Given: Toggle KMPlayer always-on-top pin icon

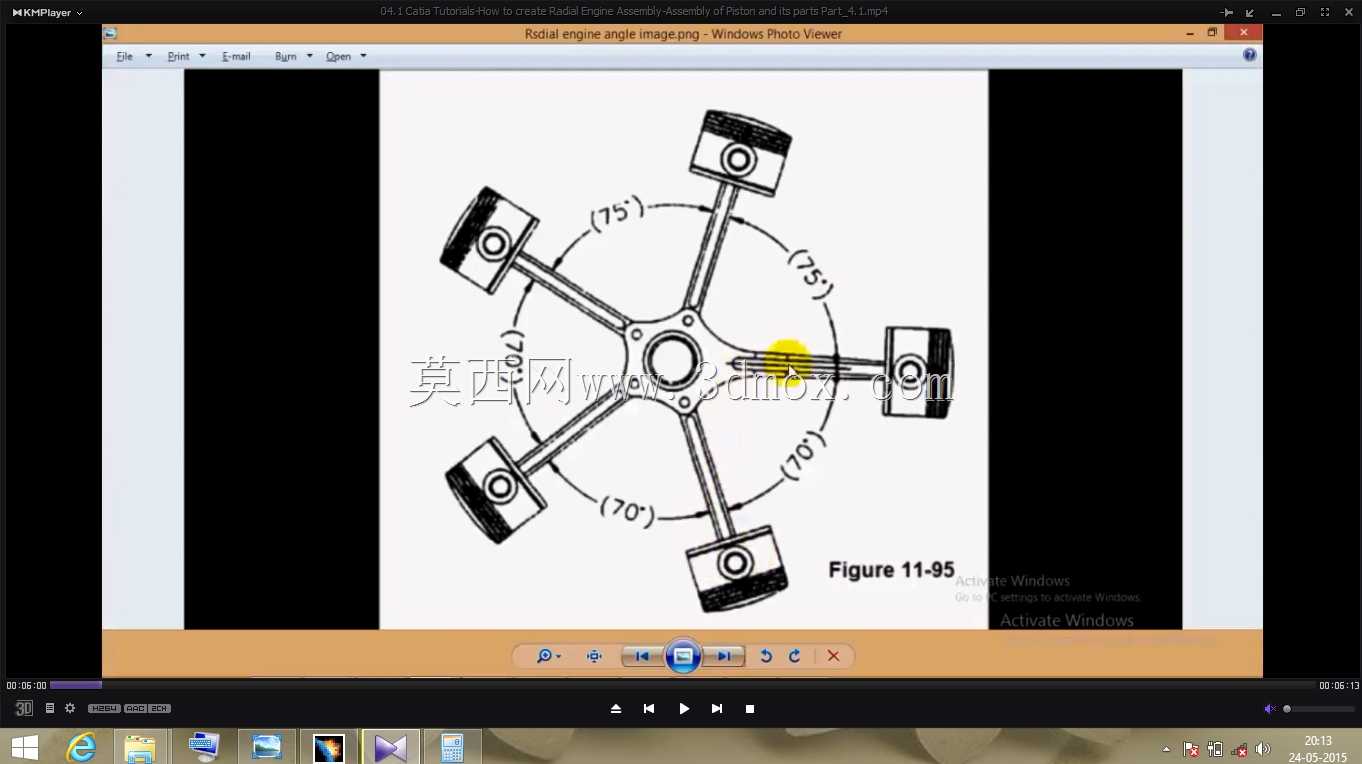Looking at the screenshot, I should click(x=1227, y=12).
